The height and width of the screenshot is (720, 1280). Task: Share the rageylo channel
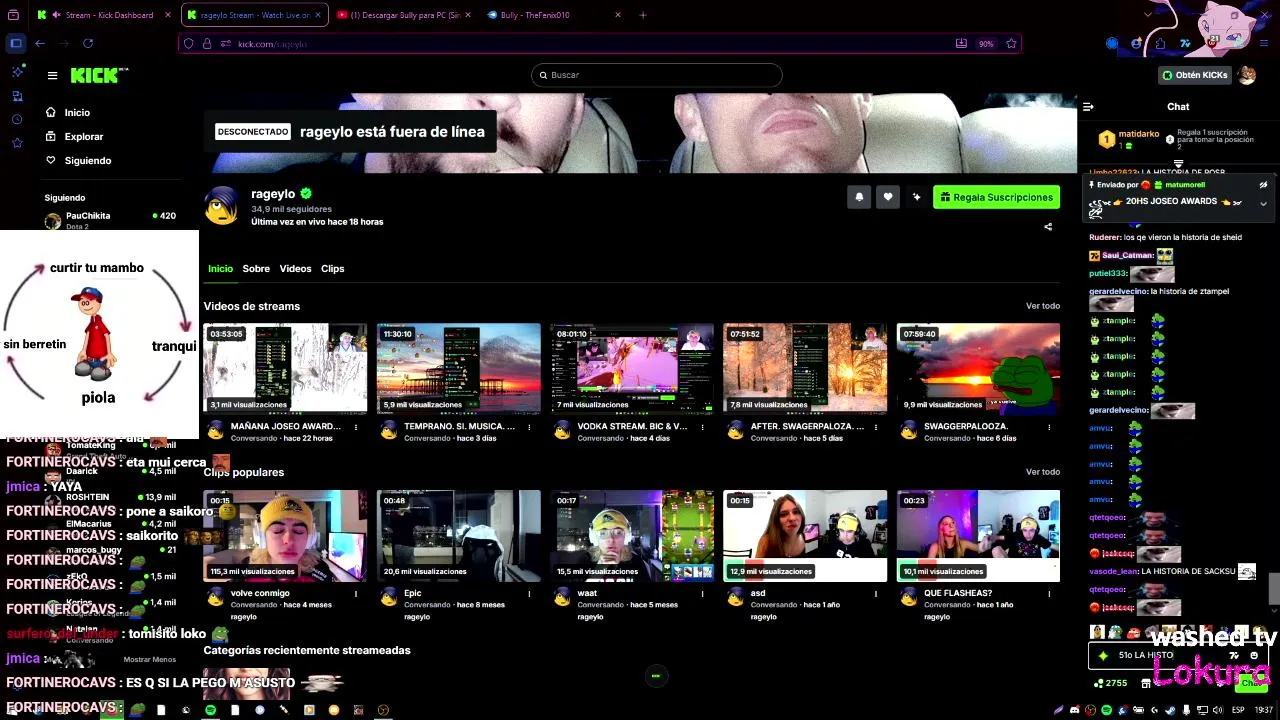pyautogui.click(x=1048, y=227)
